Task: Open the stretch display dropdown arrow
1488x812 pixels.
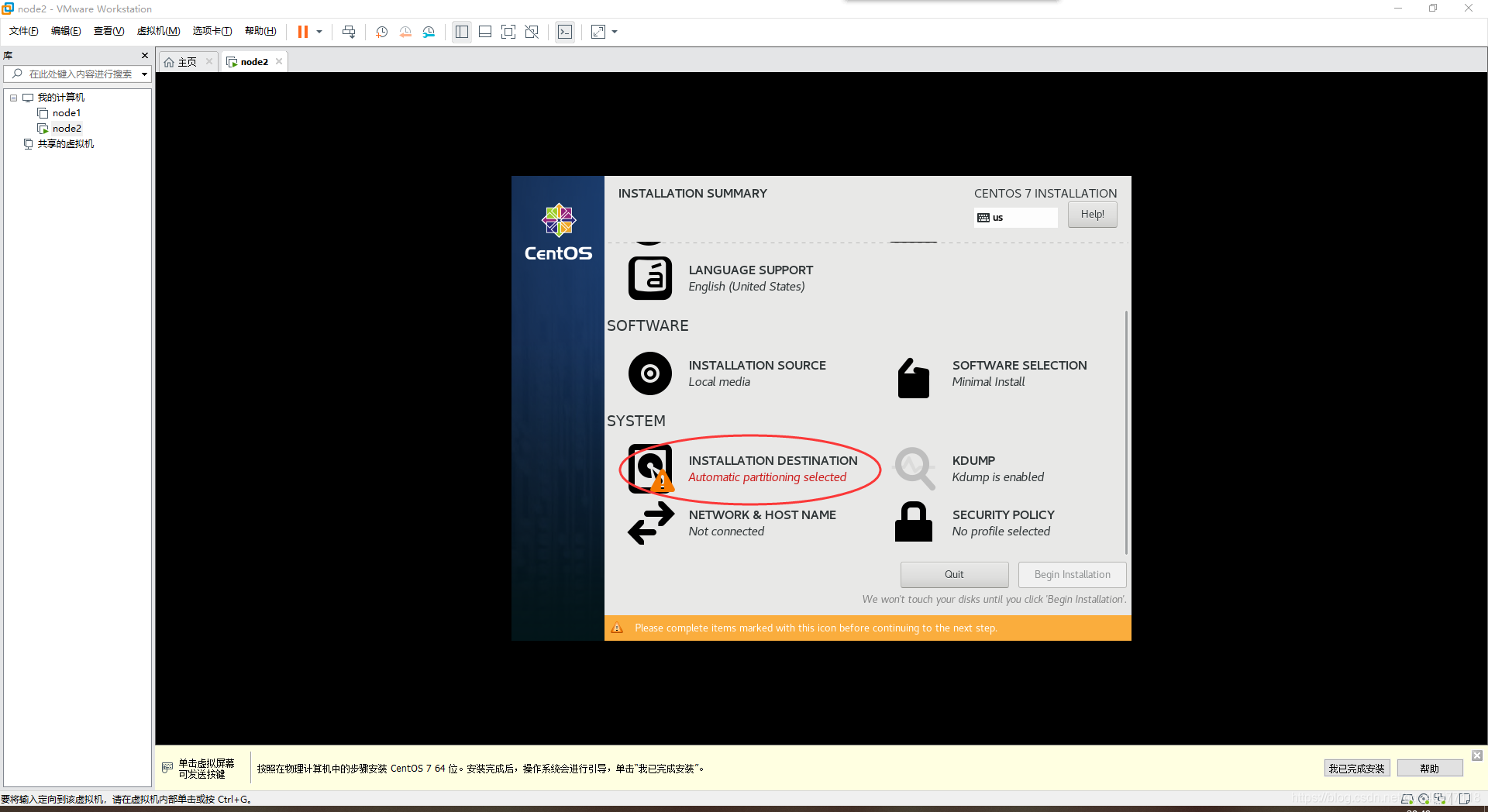Action: point(615,32)
